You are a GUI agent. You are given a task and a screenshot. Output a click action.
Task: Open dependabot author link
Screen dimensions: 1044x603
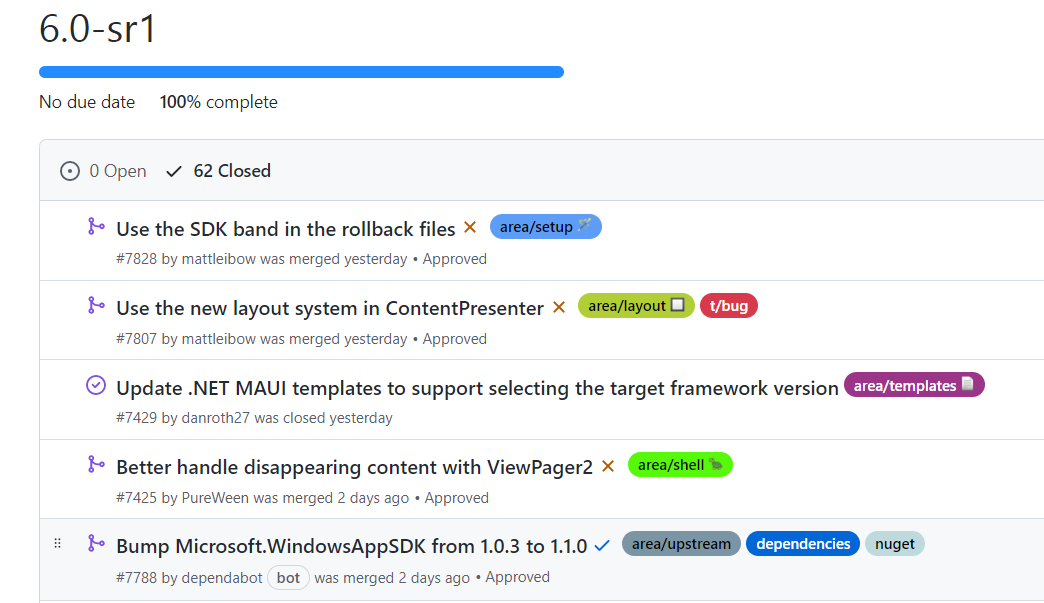223,577
